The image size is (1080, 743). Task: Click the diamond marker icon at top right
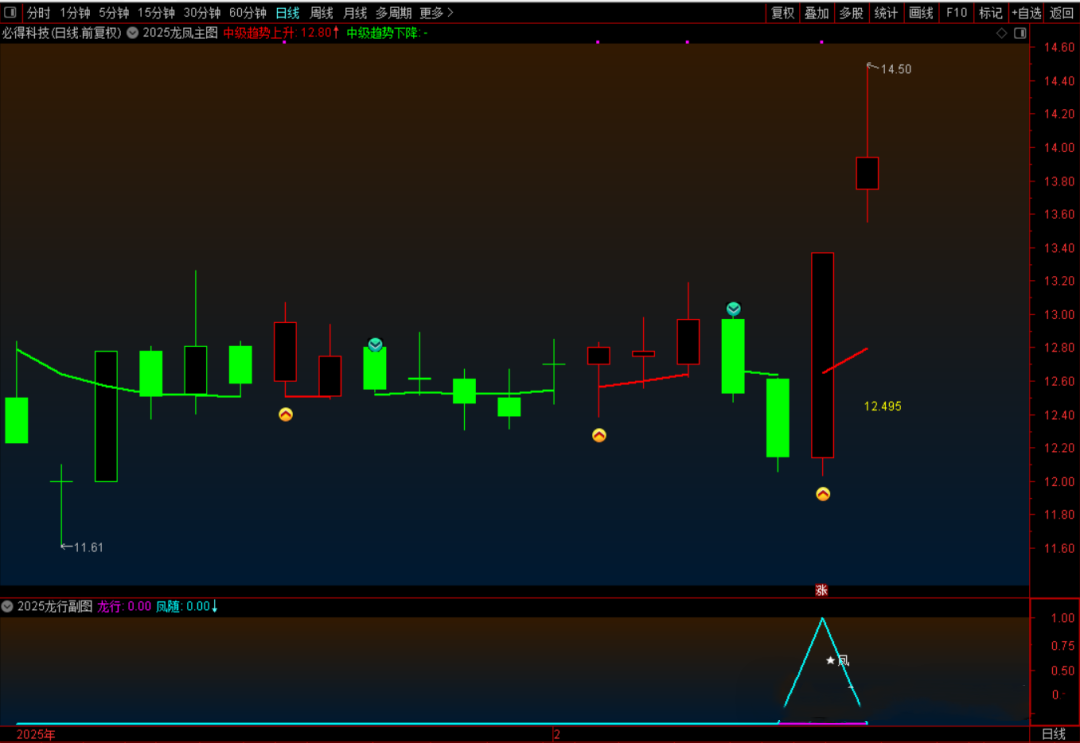pyautogui.click(x=1002, y=33)
